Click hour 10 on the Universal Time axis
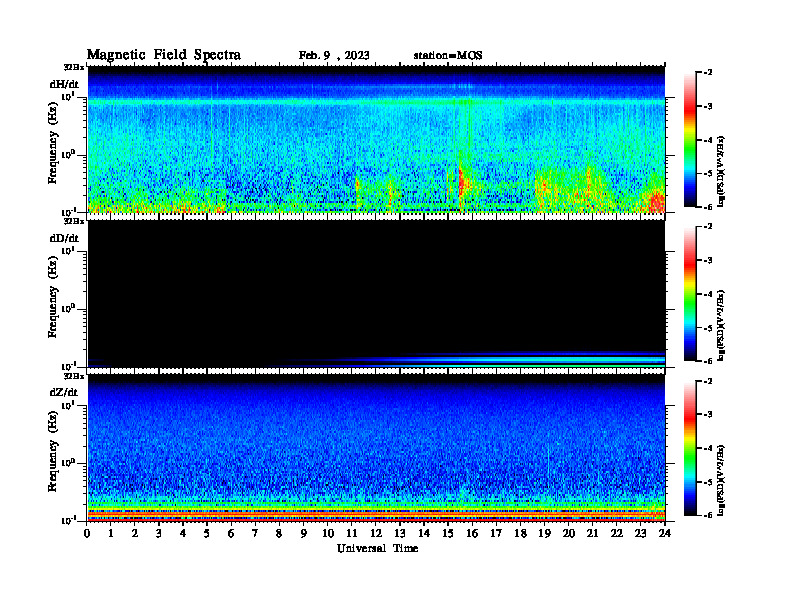 point(328,534)
